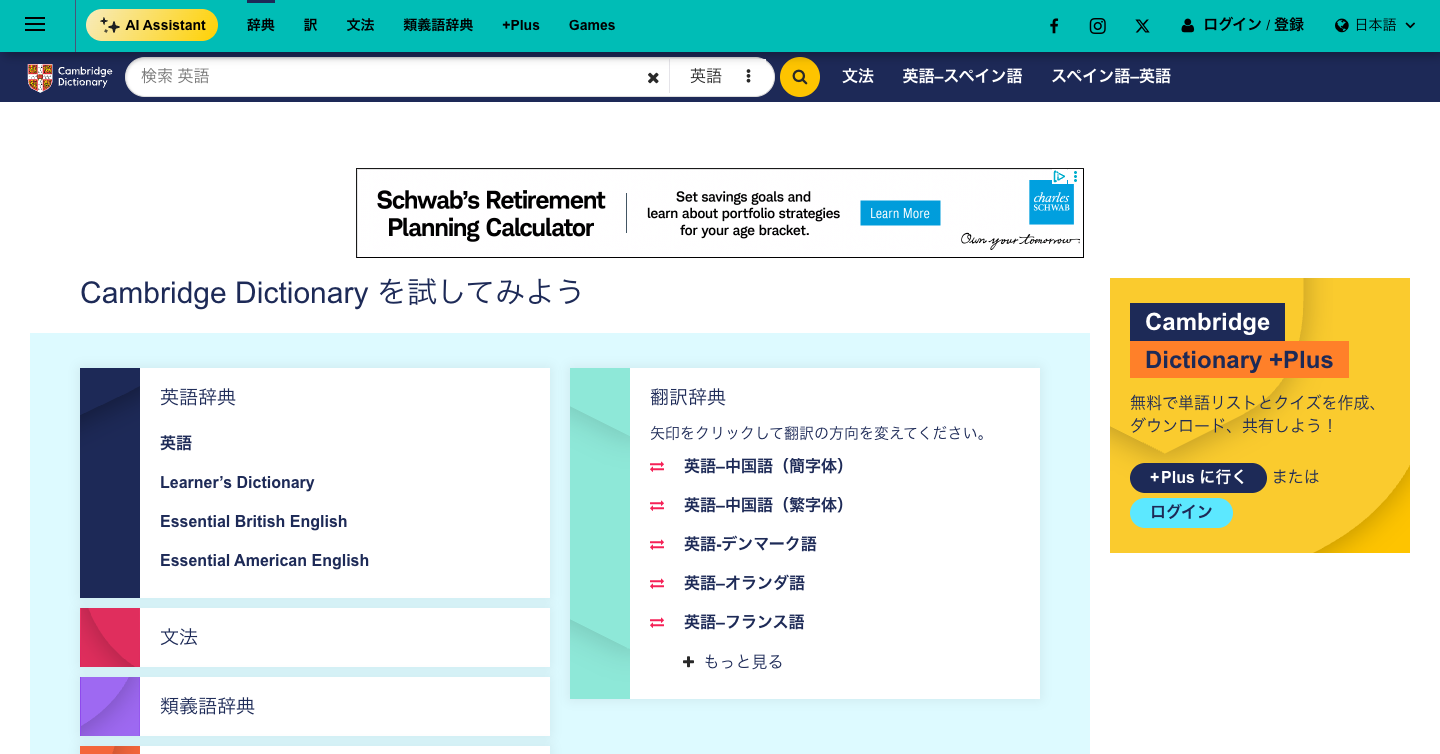Click ログイン / 登録 in the header
This screenshot has width=1440, height=754.
tap(1243, 25)
